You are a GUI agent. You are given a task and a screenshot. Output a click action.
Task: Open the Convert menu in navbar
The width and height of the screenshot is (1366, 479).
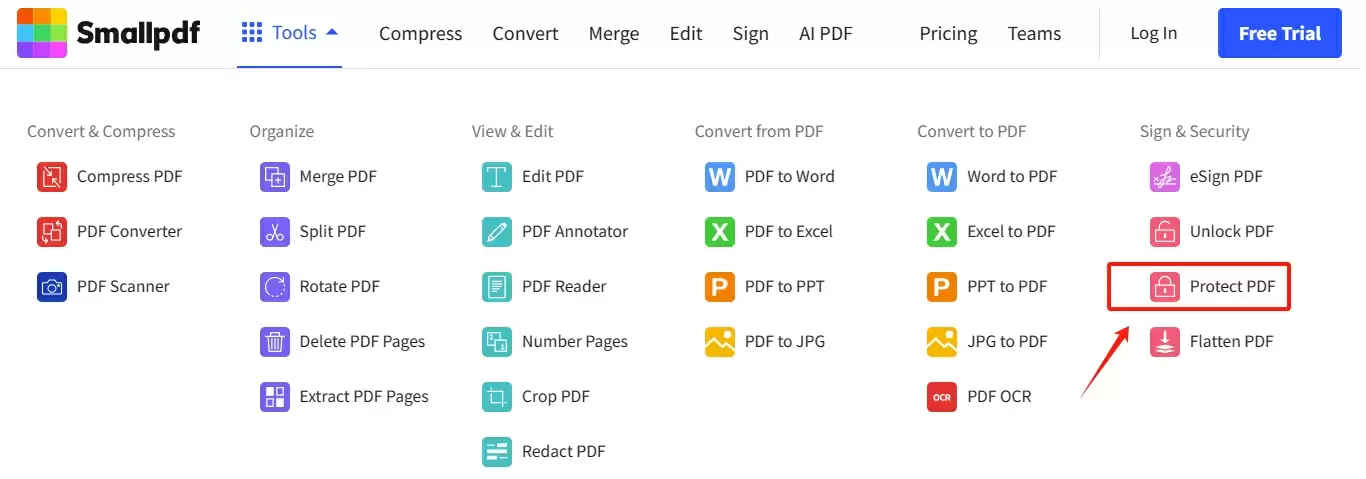pos(525,34)
